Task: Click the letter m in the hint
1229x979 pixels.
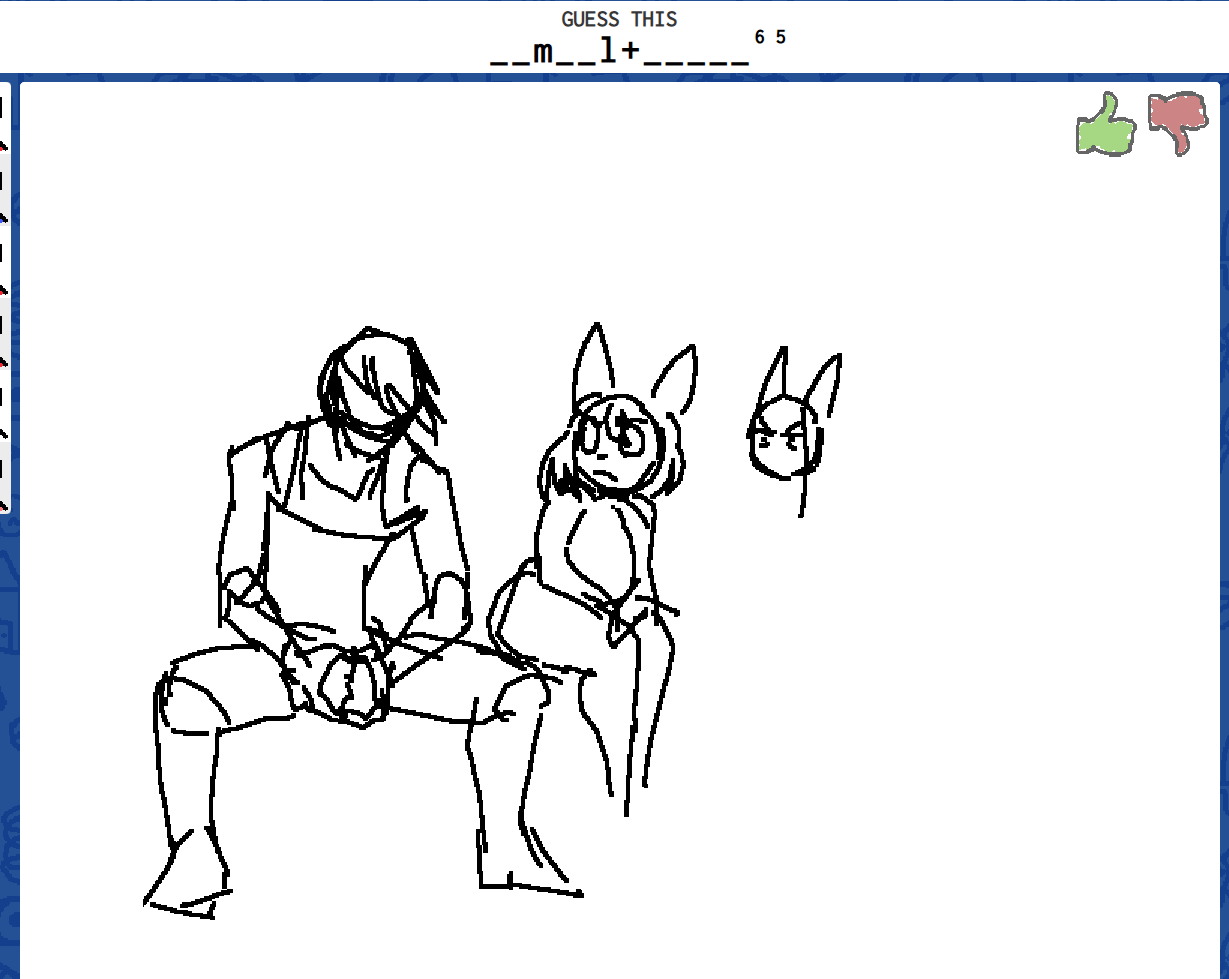Action: pyautogui.click(x=543, y=52)
